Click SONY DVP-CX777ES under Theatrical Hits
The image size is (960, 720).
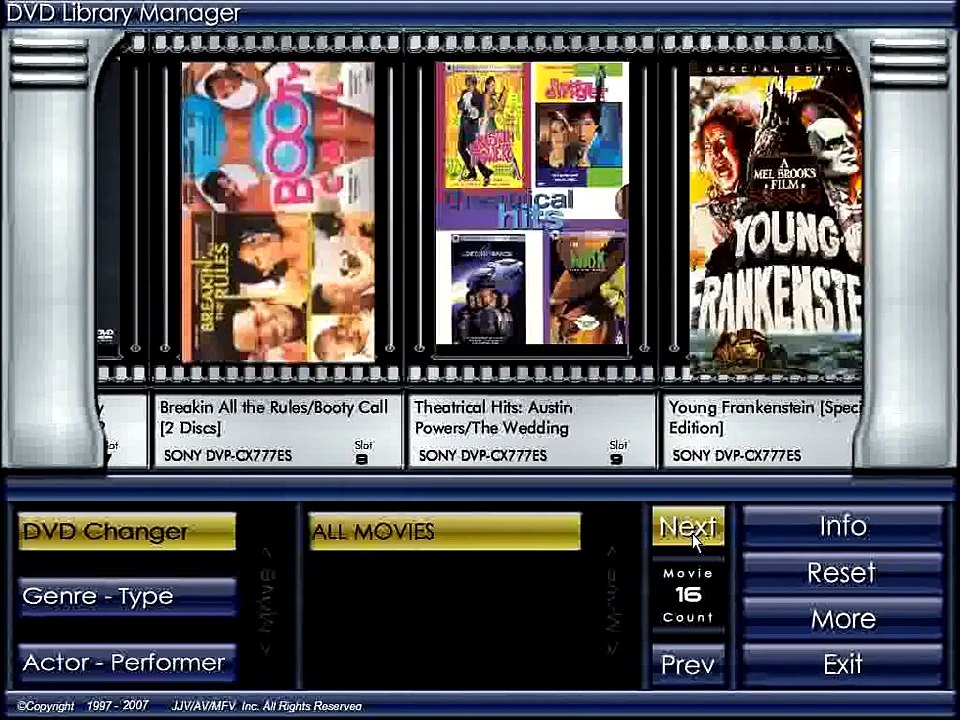click(x=482, y=456)
